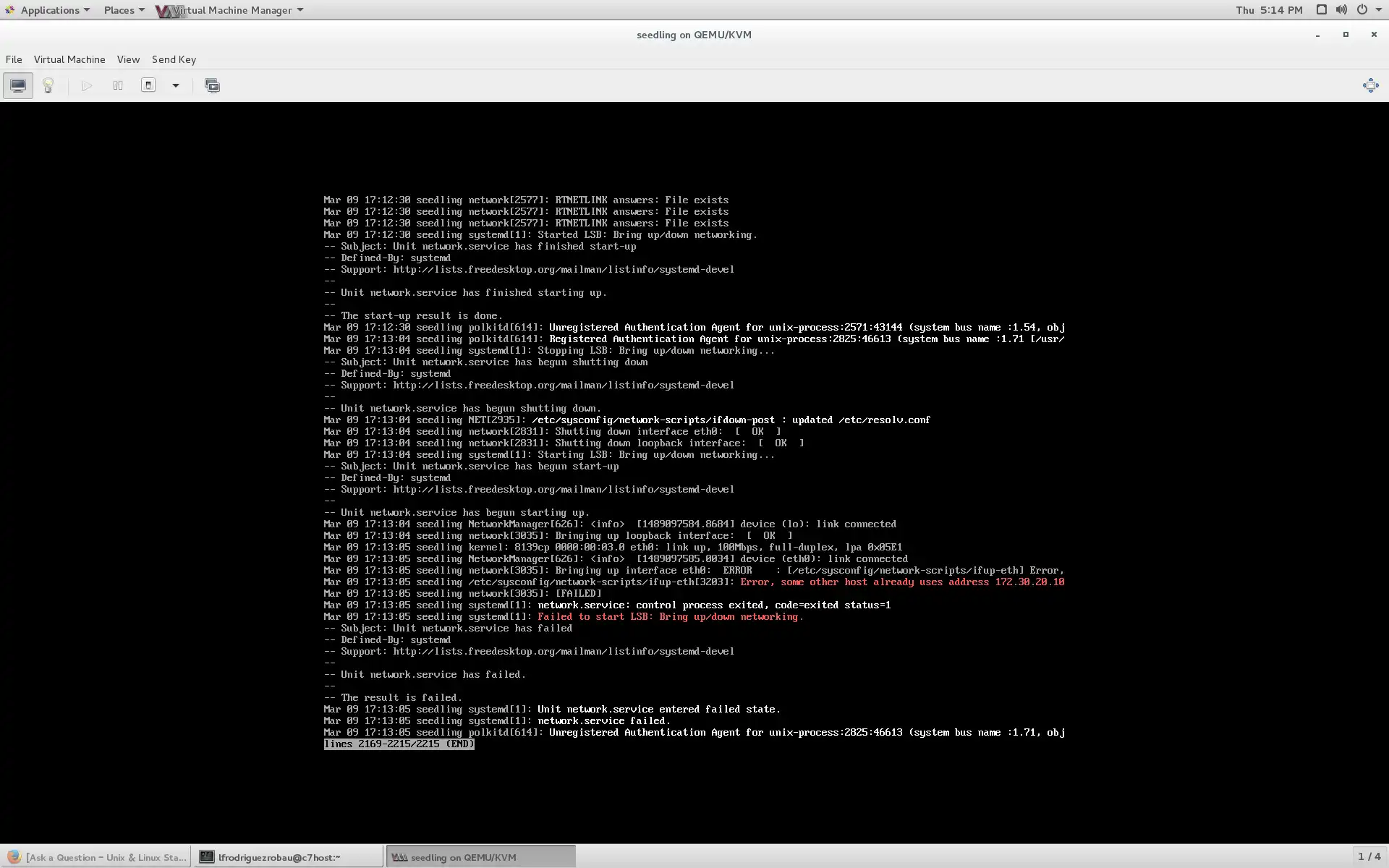The height and width of the screenshot is (868, 1389).
Task: Click the Run virtual machine play button
Action: point(87,85)
